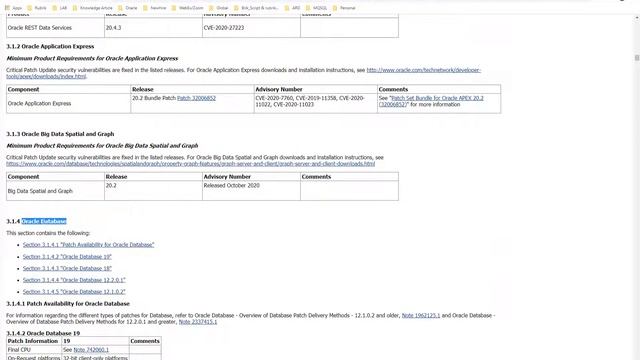Open the Oracle technetwork APEX downloads link
This screenshot has height=360, width=640.
tap(423, 70)
